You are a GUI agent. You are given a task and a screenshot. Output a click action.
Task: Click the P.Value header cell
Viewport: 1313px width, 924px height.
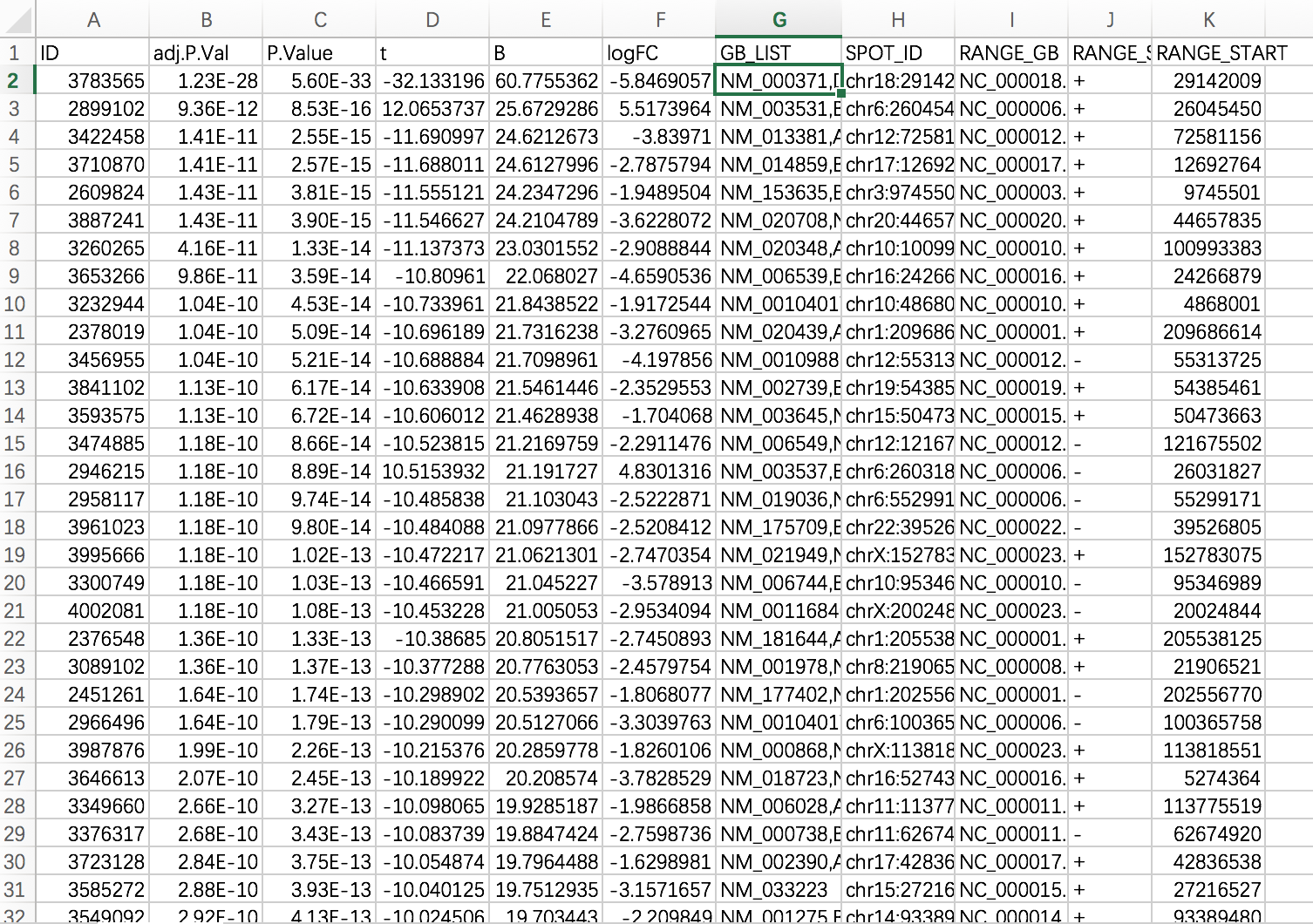point(319,52)
